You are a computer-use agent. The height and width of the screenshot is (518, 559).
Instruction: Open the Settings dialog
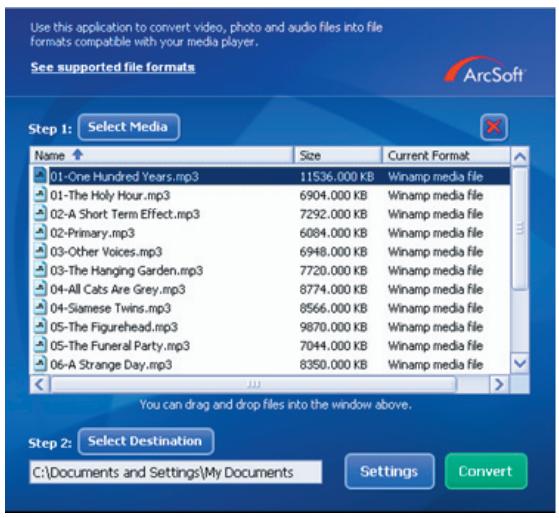(389, 471)
